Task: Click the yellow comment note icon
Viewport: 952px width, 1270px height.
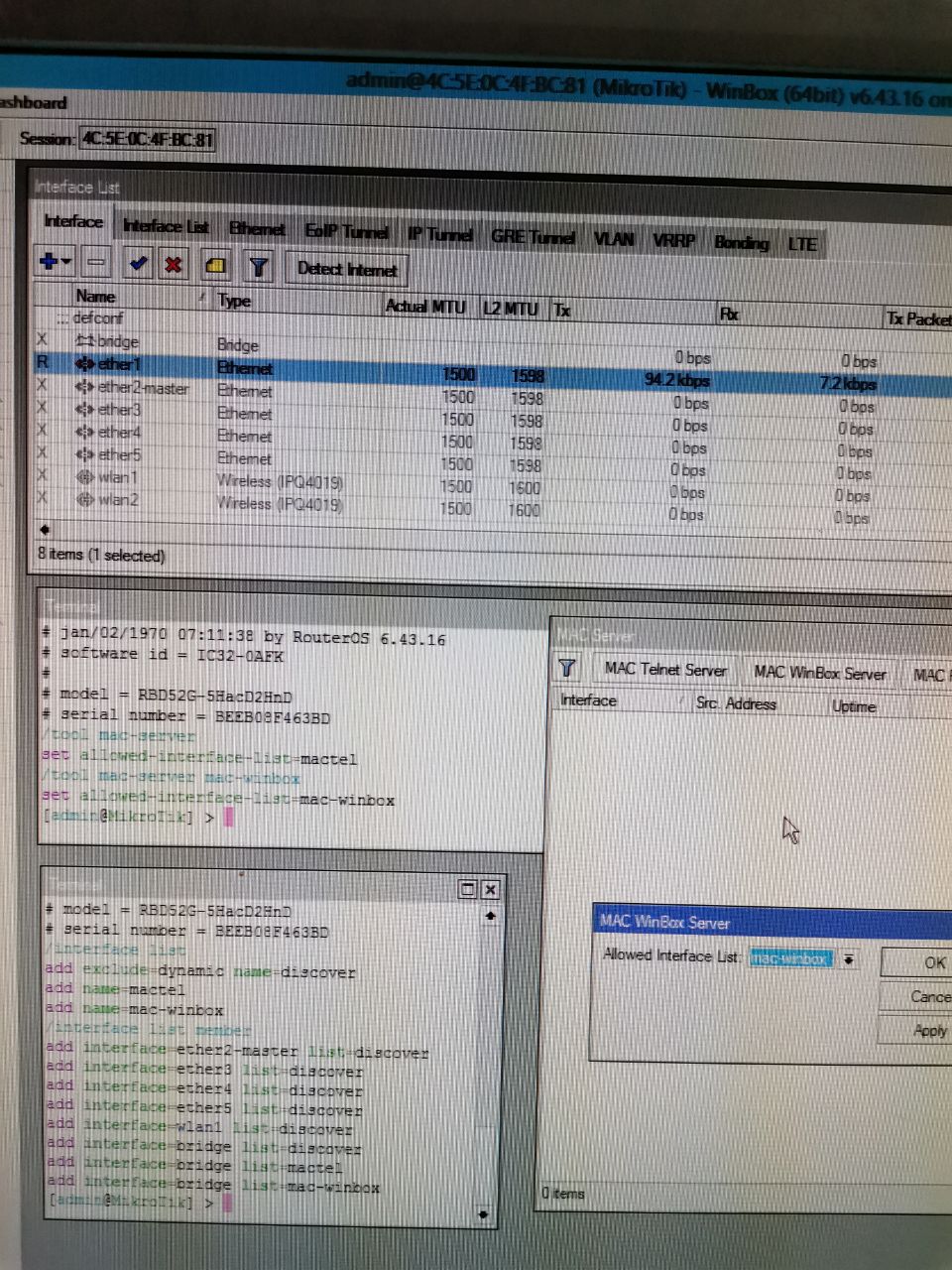Action: 216,266
